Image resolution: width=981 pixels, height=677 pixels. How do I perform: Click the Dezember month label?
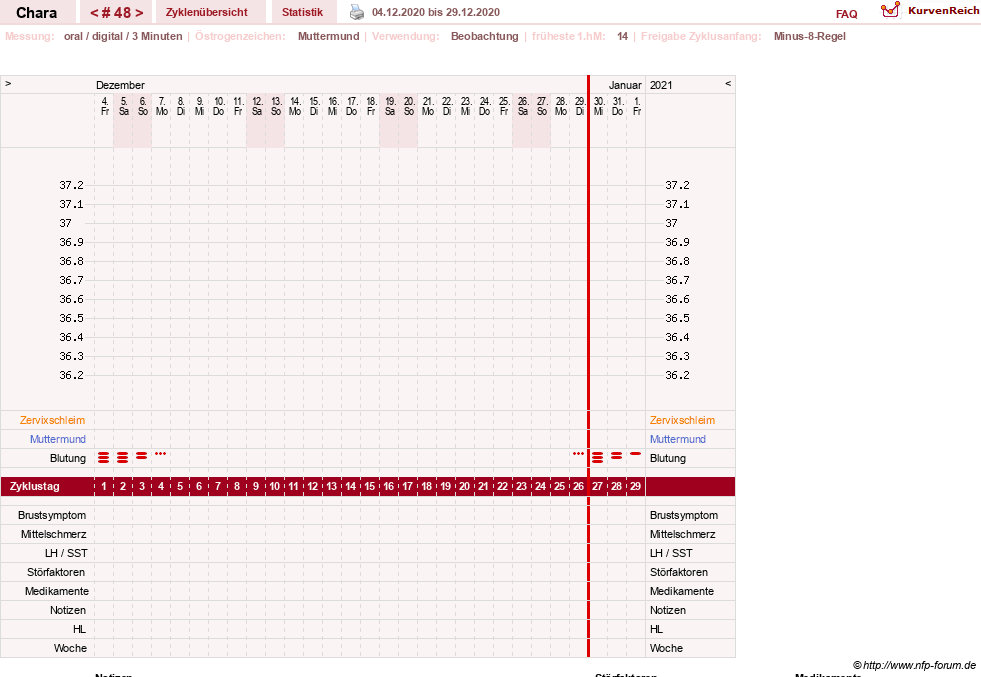tap(120, 85)
